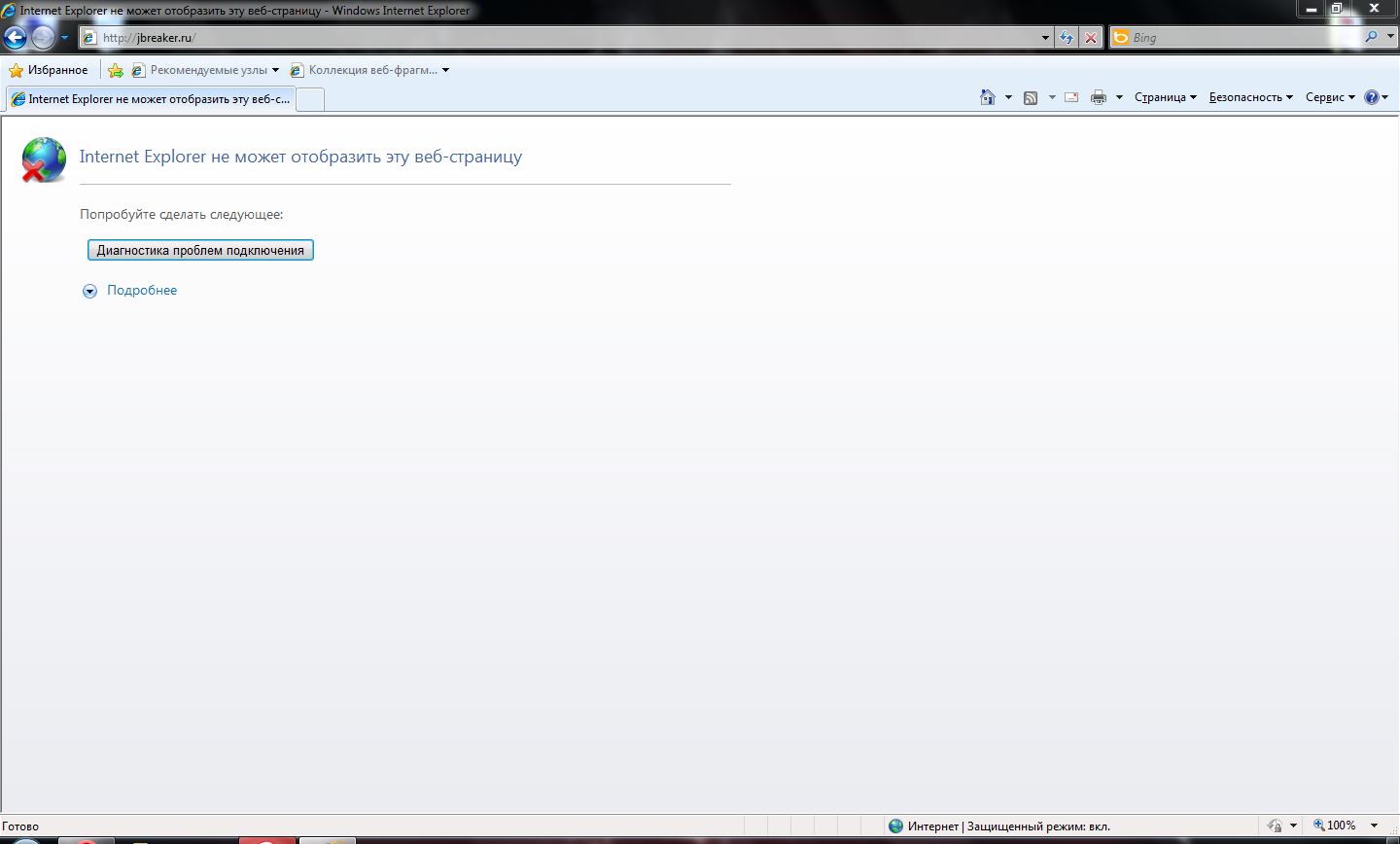Select the tab 'Internet Explorer не может отобразить эту веб-с...'
Screen dimensions: 1400x844
point(150,99)
